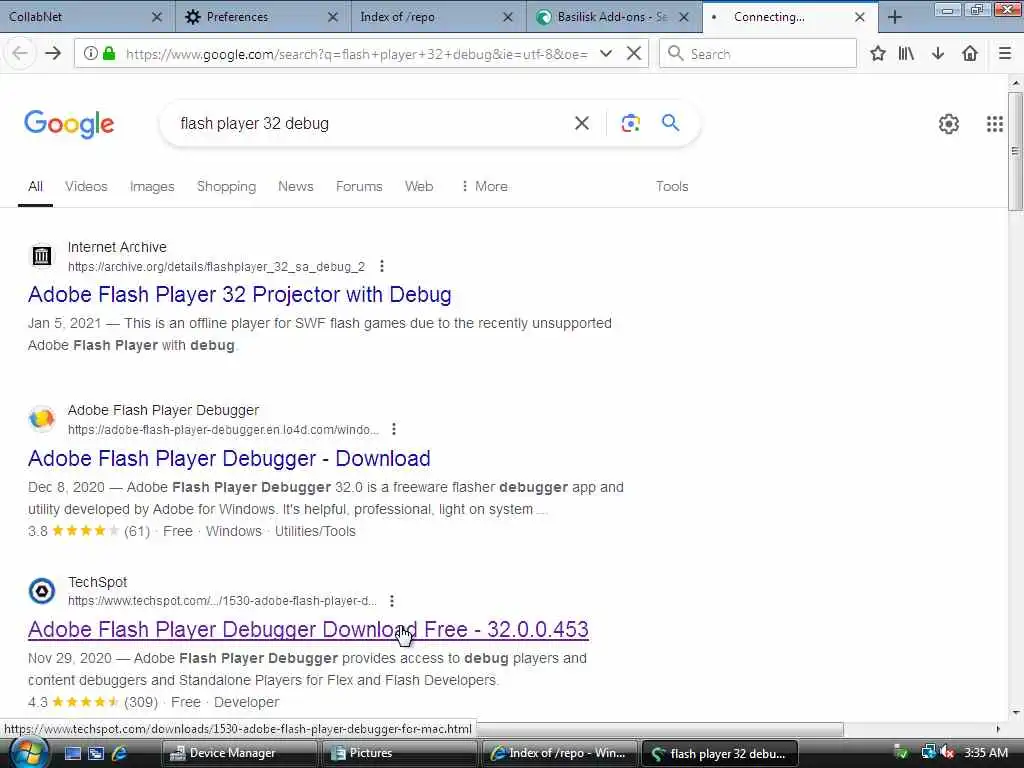Submit the search with the blue magnifier icon
This screenshot has width=1024, height=768.
[x=670, y=122]
